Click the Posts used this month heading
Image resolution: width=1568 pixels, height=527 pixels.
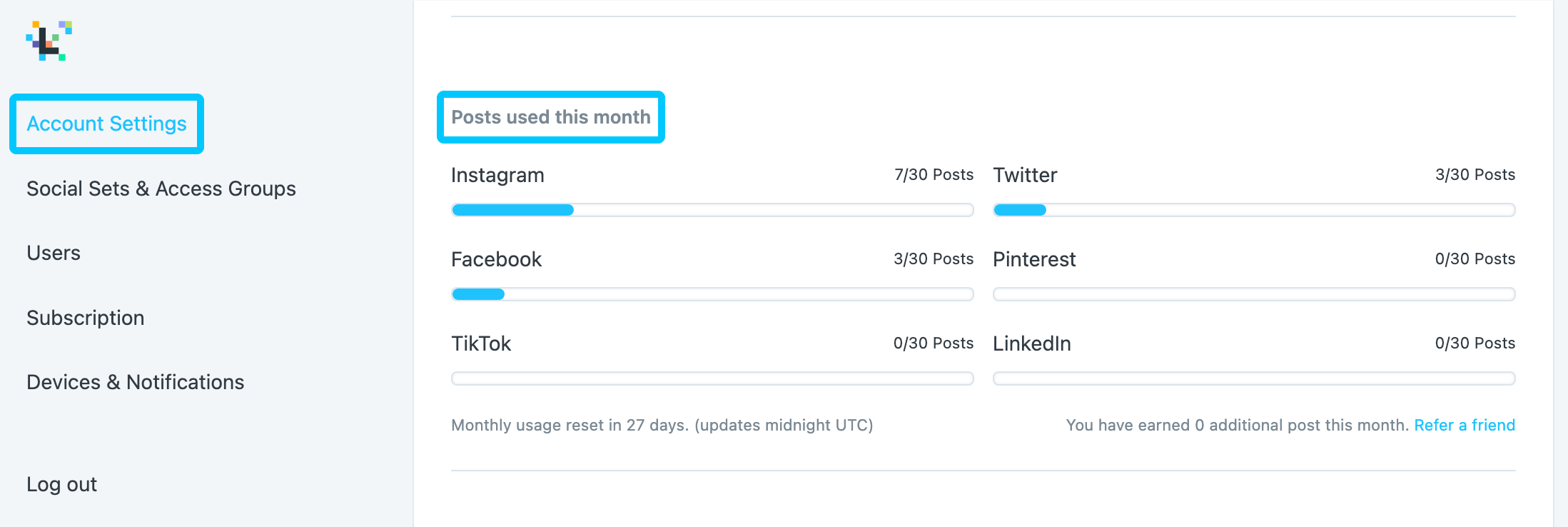point(551,117)
